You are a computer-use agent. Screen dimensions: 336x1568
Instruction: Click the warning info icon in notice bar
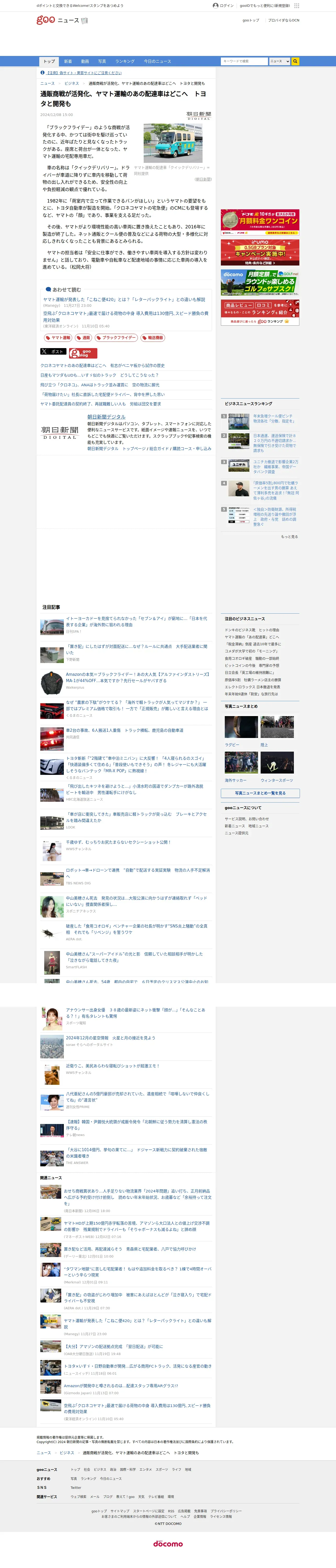pos(43,72)
